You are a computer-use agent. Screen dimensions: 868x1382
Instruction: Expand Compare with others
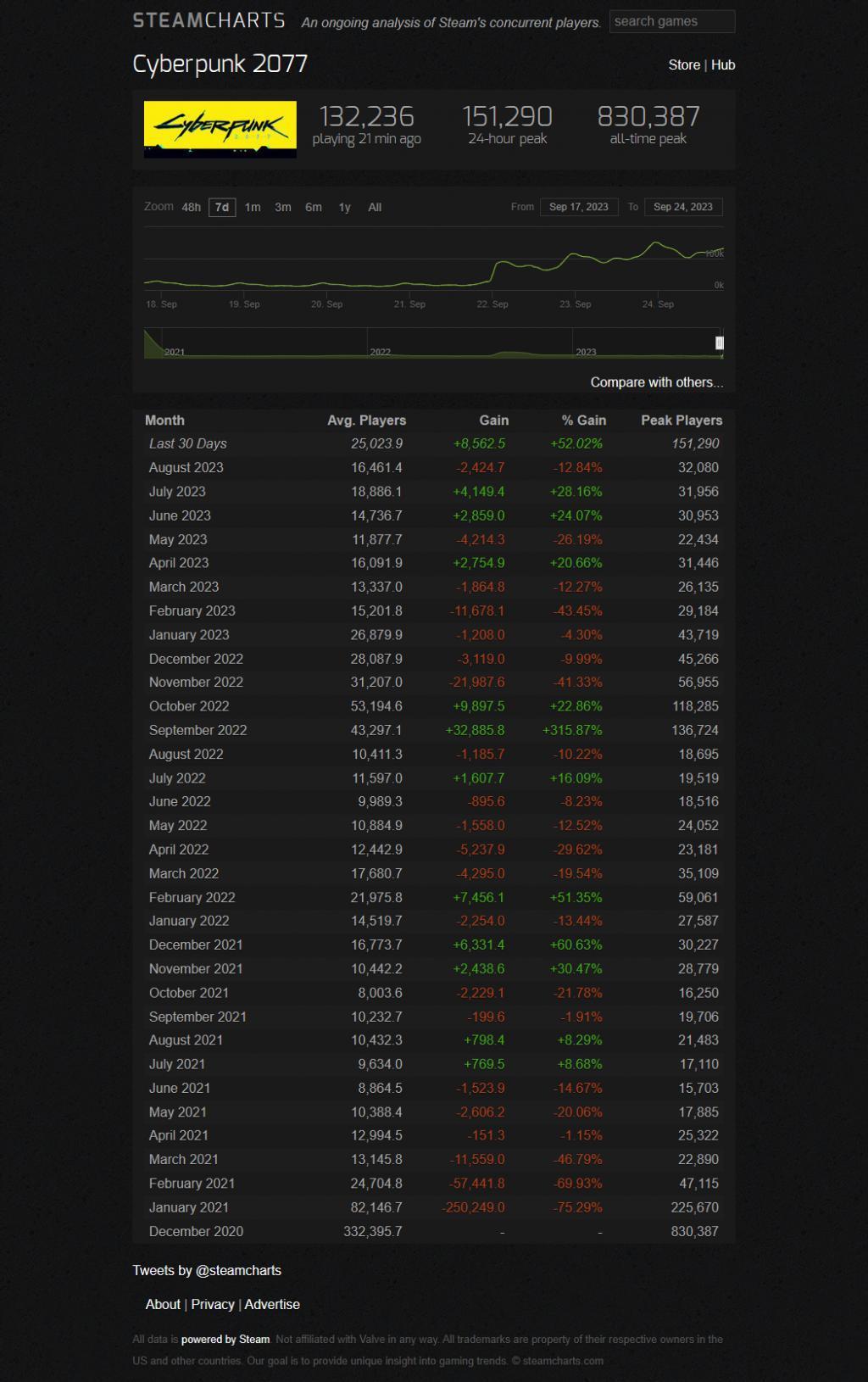[657, 382]
